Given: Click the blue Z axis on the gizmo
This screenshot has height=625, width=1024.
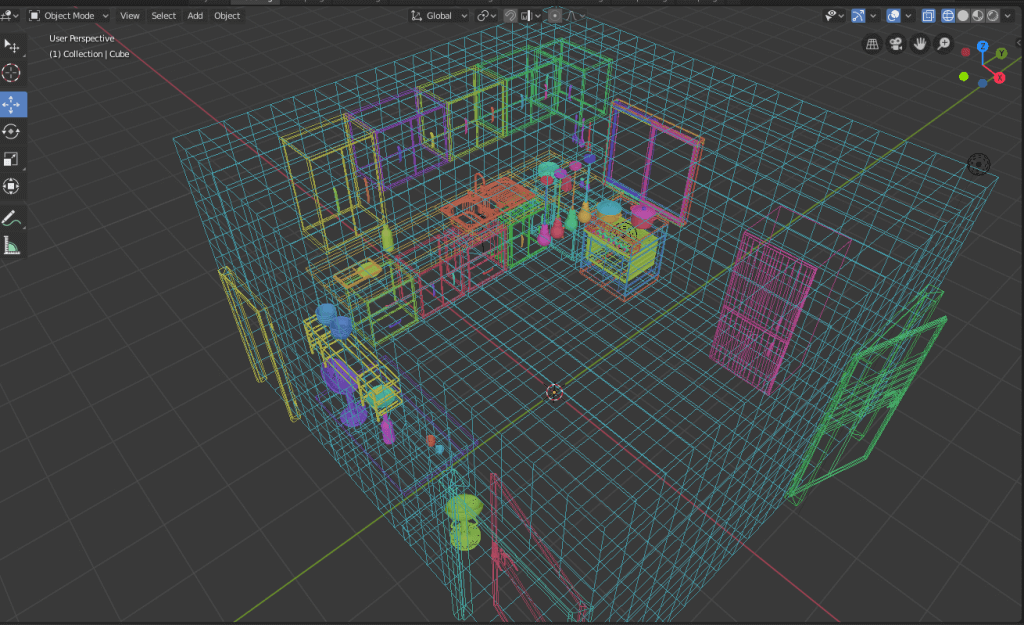Looking at the screenshot, I should 983,46.
